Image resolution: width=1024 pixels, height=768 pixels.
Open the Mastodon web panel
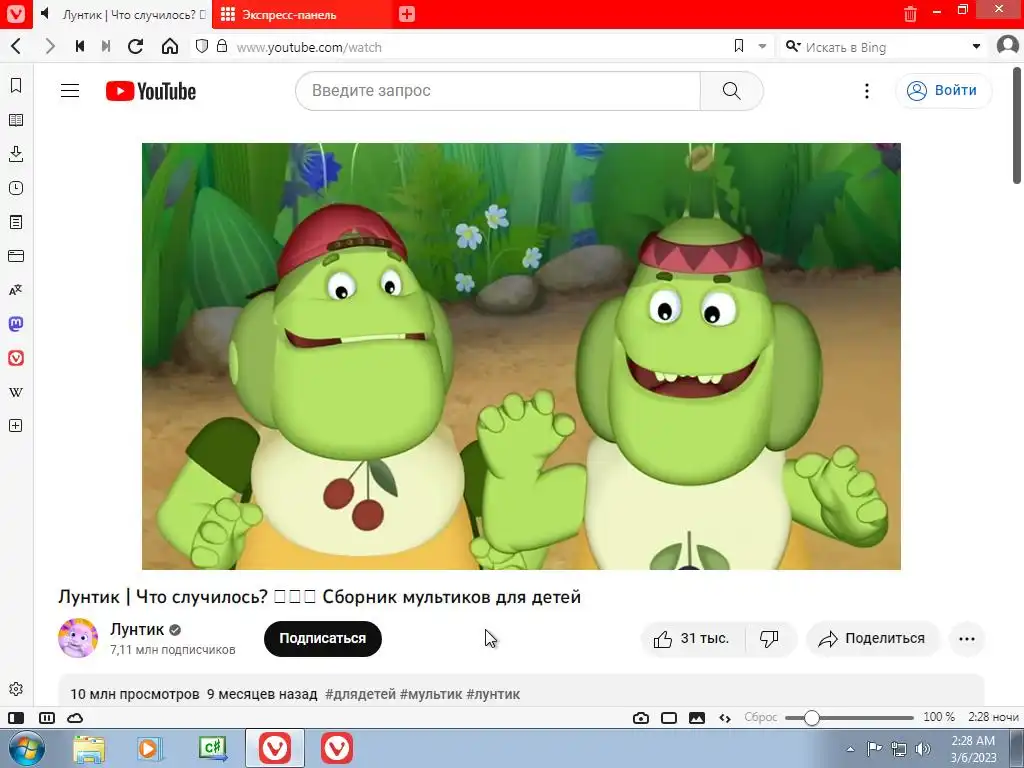[16, 324]
